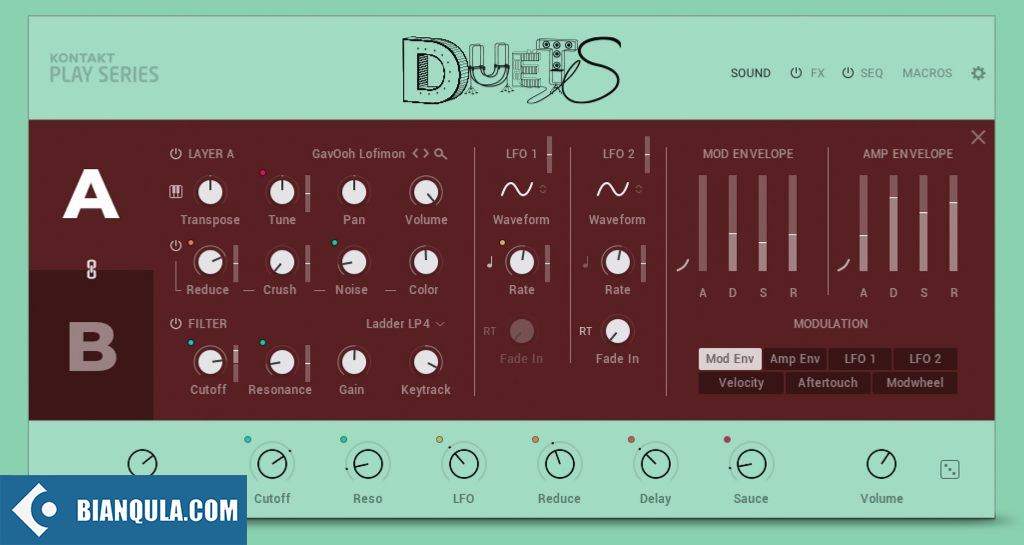Select the Modwheel modulation source
Image resolution: width=1024 pixels, height=545 pixels.
tap(914, 383)
